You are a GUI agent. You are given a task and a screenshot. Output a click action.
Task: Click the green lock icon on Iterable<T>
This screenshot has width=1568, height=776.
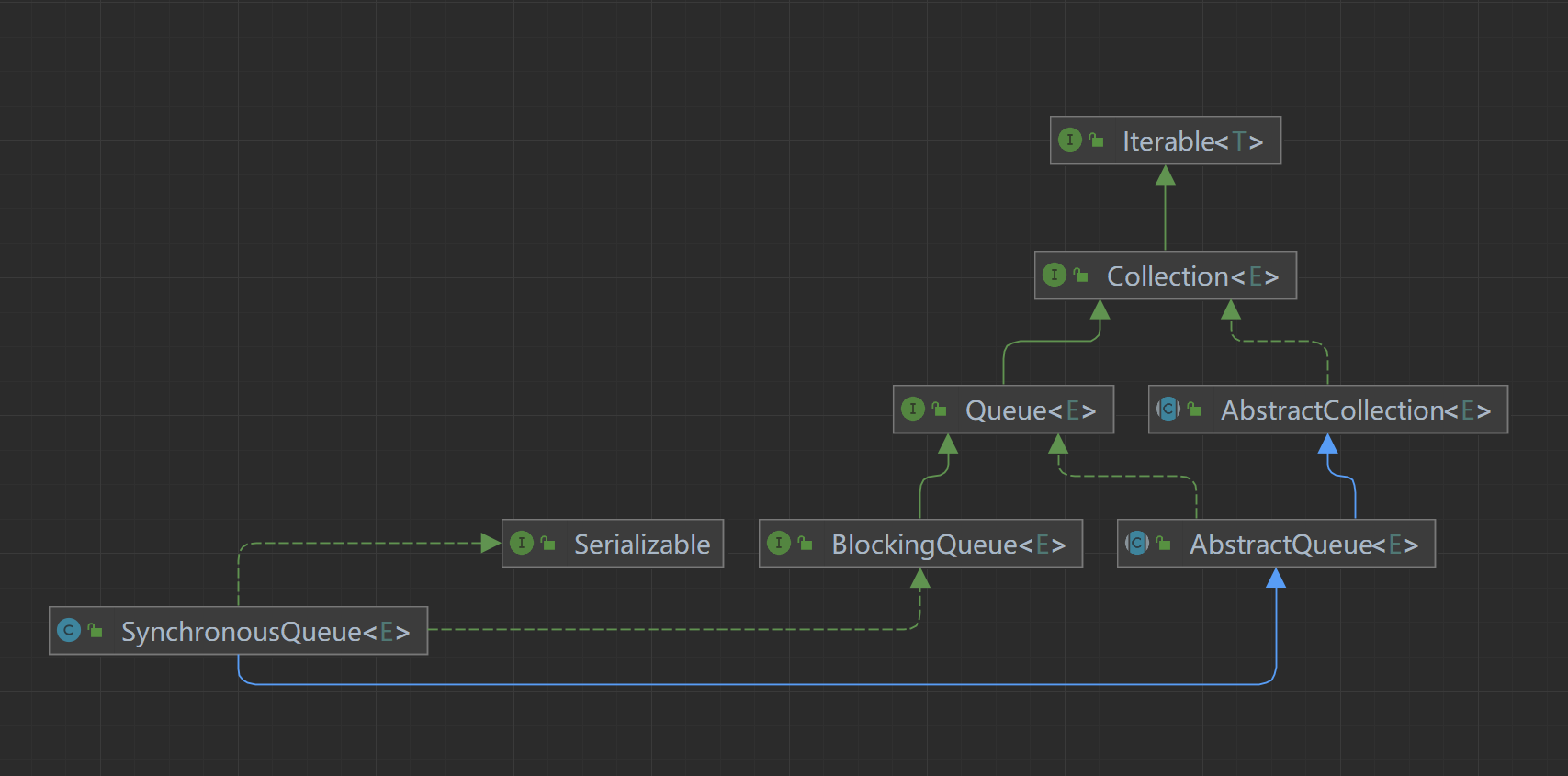coord(1096,141)
